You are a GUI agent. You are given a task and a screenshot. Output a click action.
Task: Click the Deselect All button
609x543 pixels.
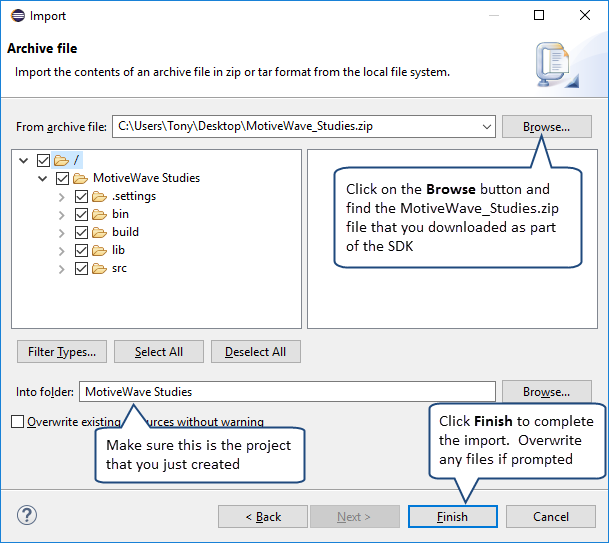255,351
